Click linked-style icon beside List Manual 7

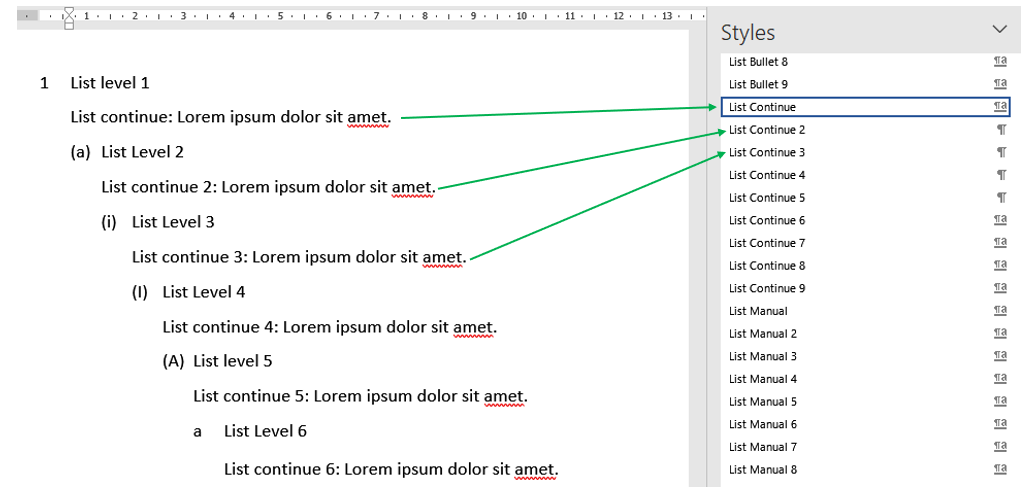tap(1000, 446)
